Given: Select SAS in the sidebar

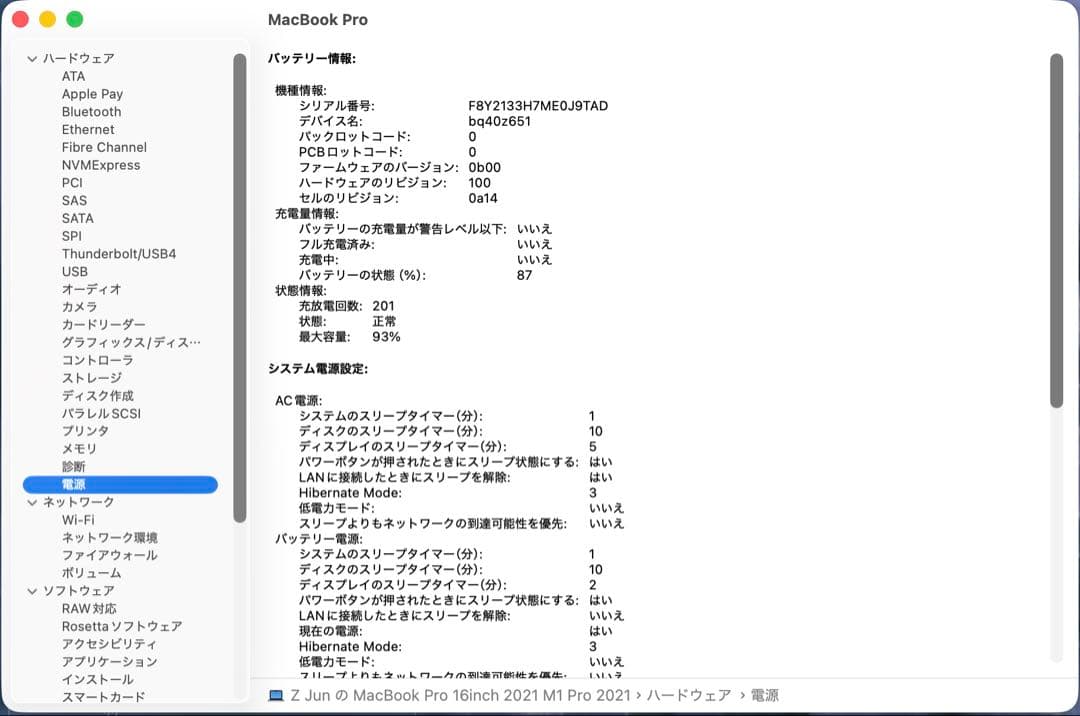Looking at the screenshot, I should 74,201.
